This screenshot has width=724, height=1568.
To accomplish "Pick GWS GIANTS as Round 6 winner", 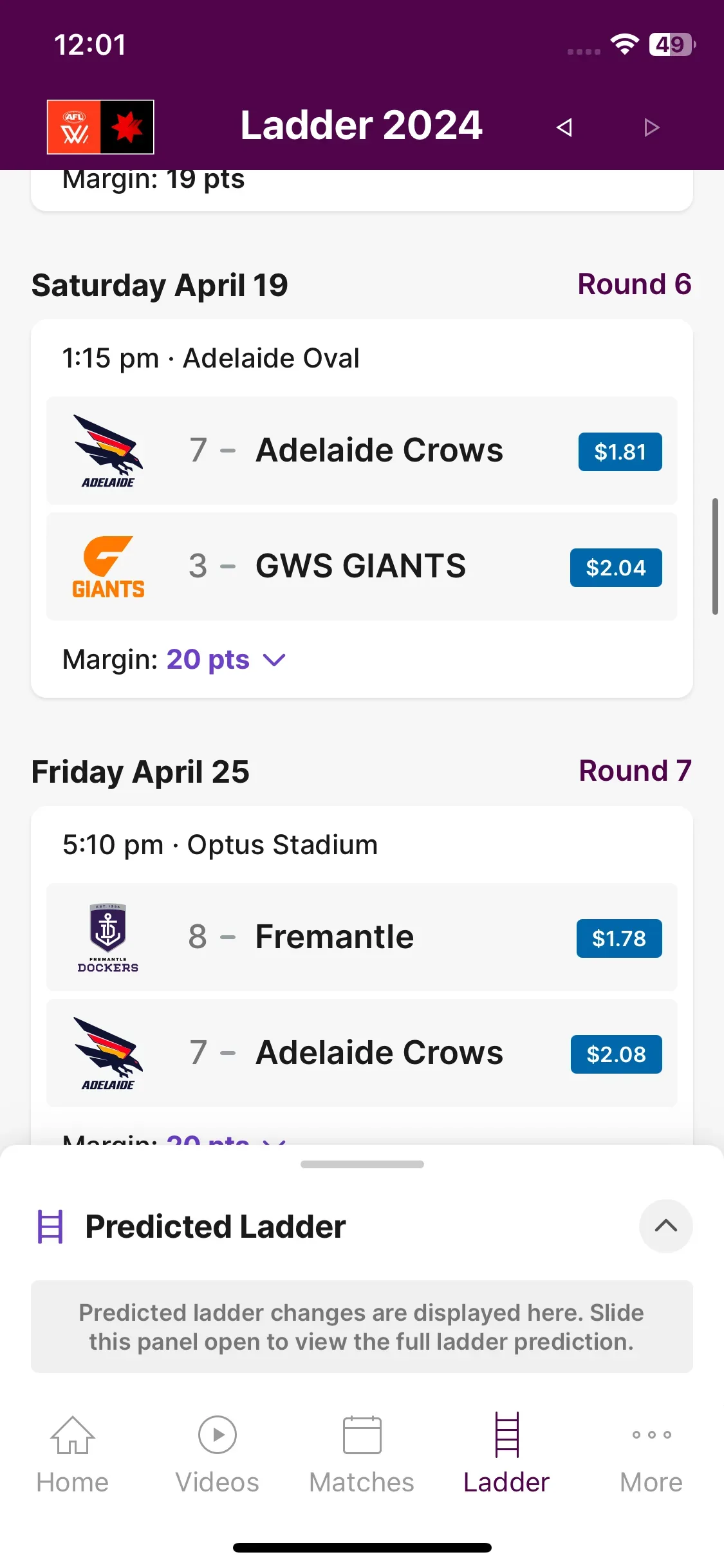I will tap(362, 566).
